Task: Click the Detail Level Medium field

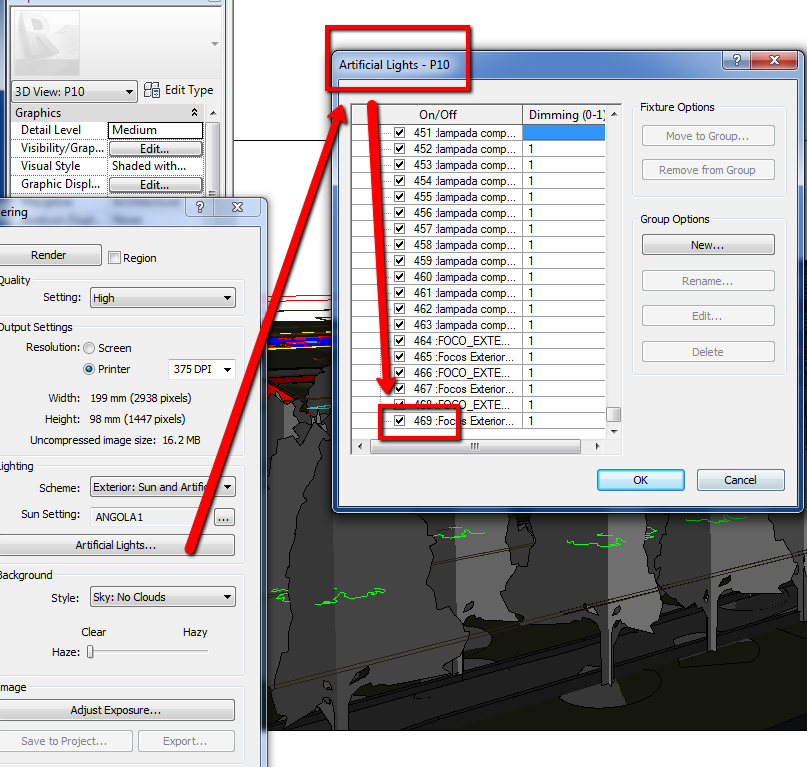Action: 155,130
